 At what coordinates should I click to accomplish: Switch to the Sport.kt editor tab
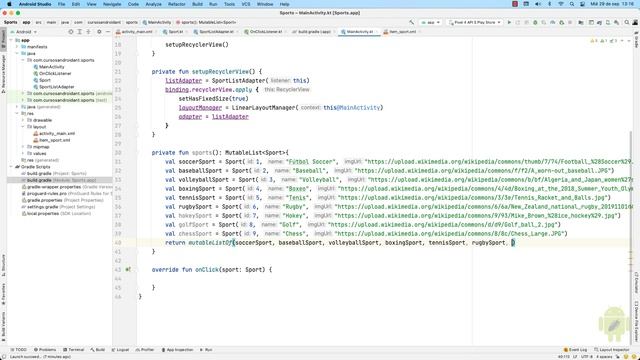[175, 32]
